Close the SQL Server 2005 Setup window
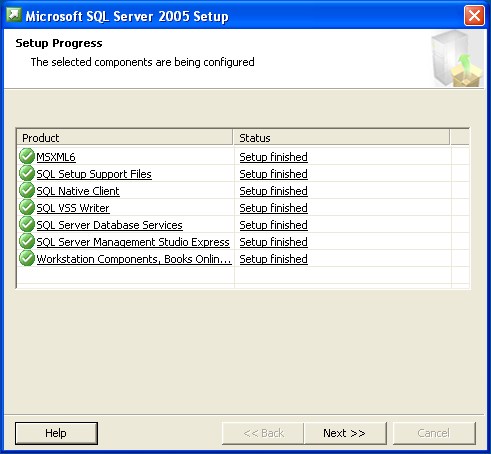 [x=474, y=15]
